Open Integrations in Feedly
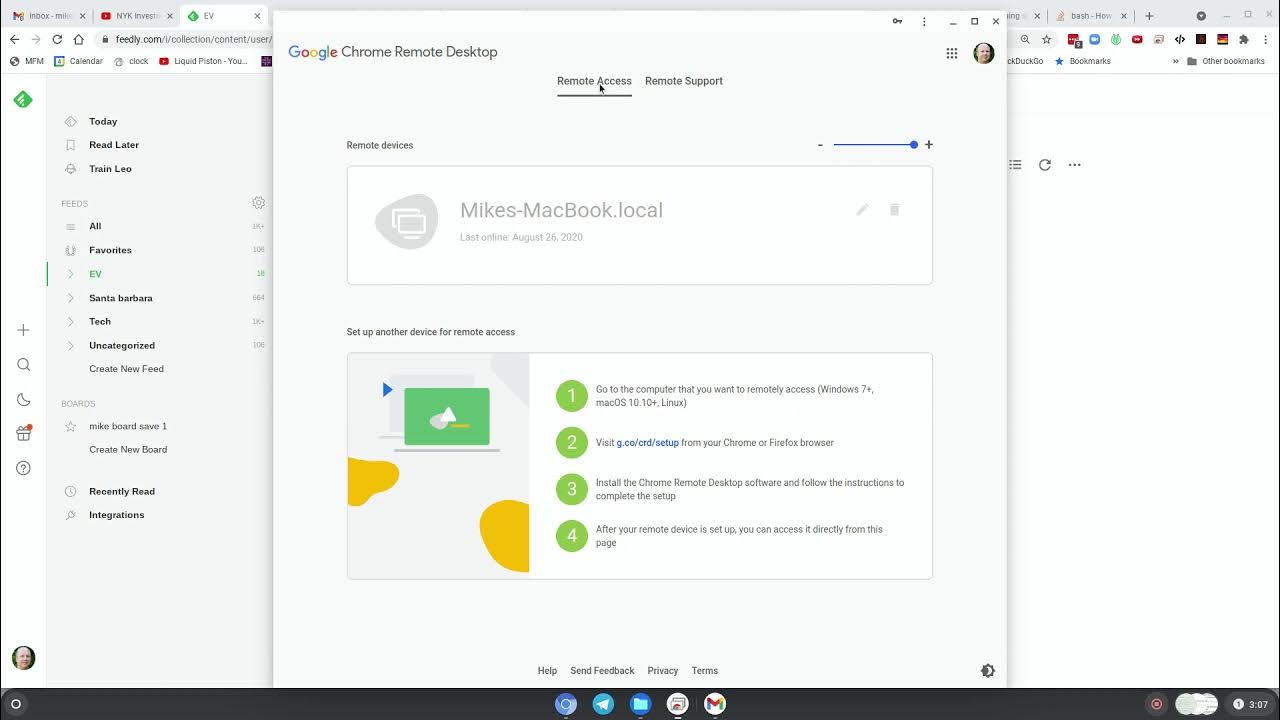The width and height of the screenshot is (1280, 720). point(116,515)
